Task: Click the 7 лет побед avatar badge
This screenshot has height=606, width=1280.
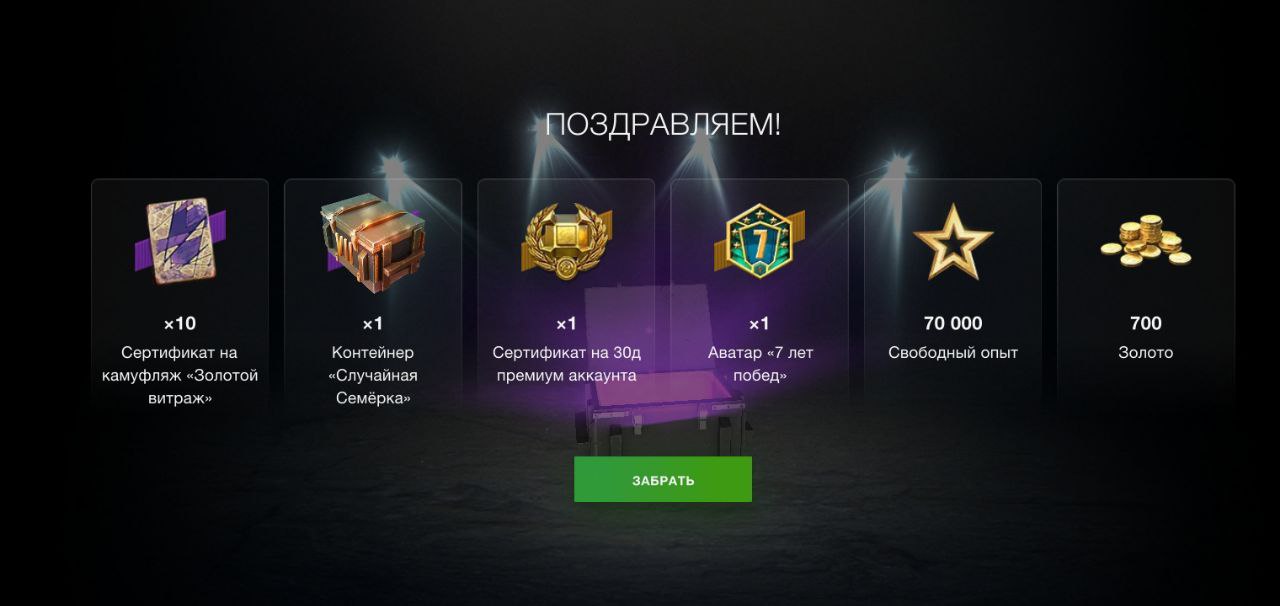Action: (x=759, y=240)
